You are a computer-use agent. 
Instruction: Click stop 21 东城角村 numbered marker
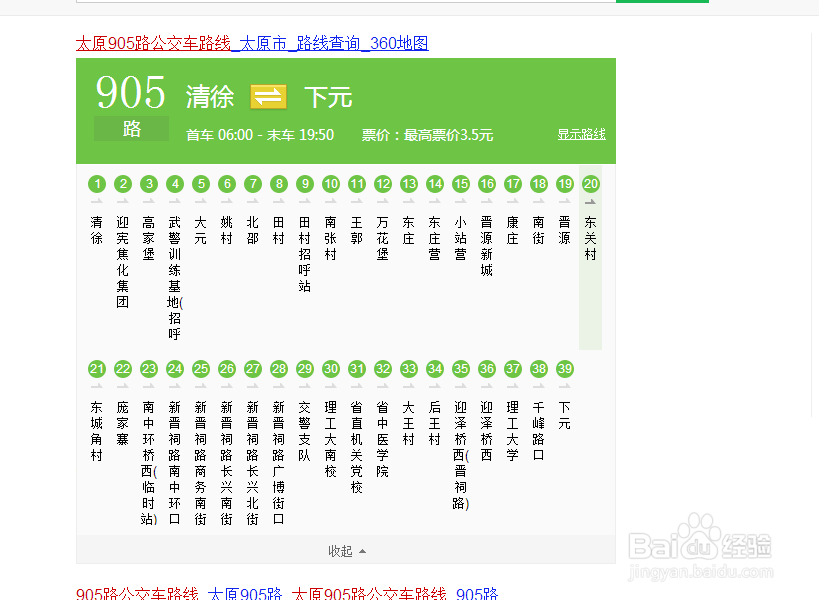(97, 369)
